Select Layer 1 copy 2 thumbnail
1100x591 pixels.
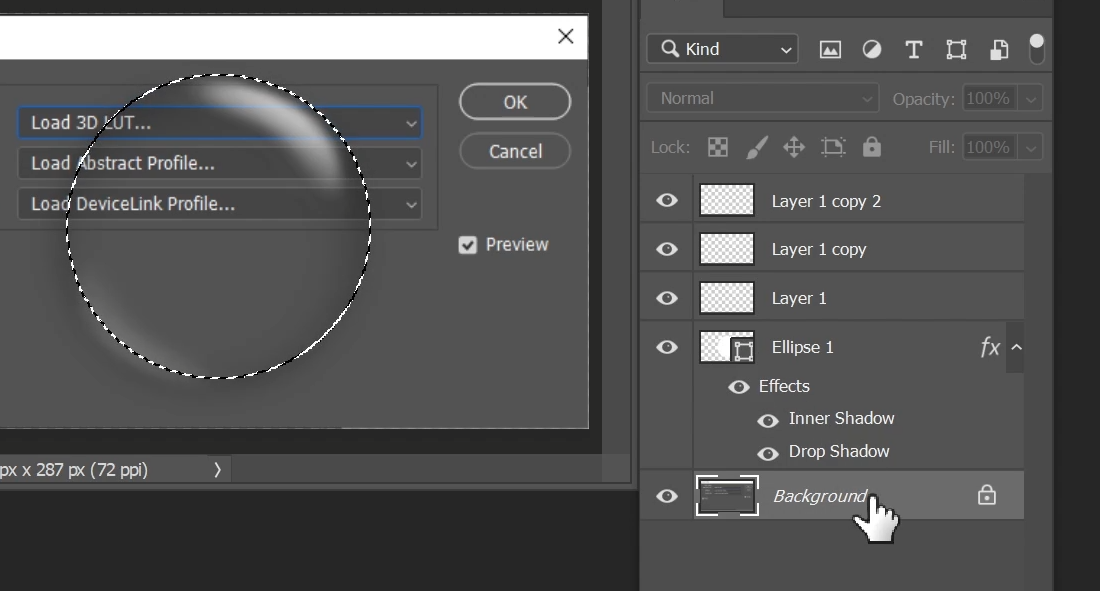tap(727, 200)
